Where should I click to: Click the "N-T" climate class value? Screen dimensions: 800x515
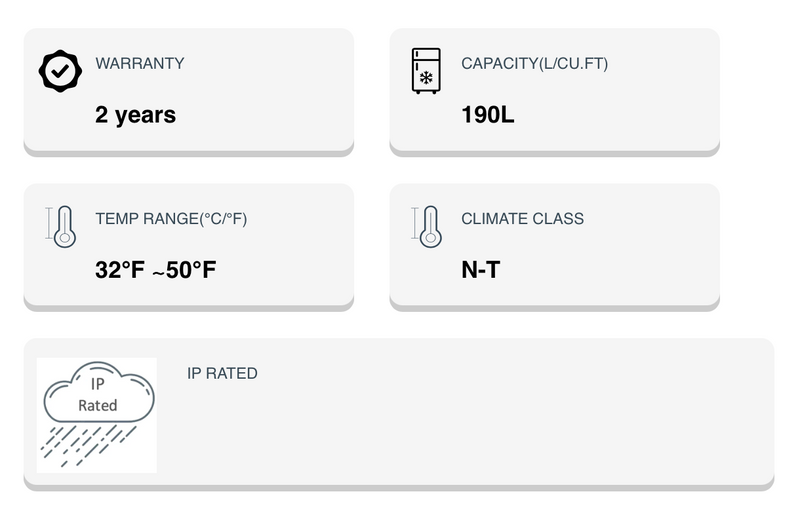[x=480, y=270]
